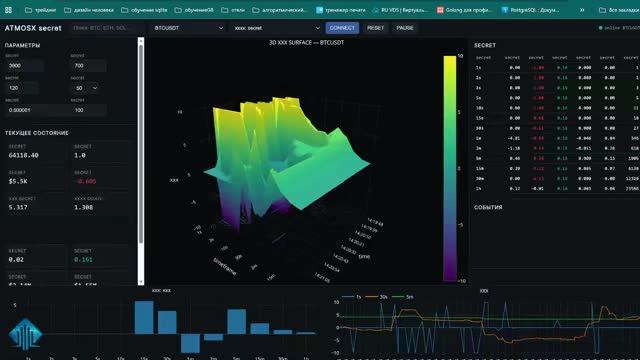Show more bookmarks with the double-chevron
The height and width of the screenshot is (360, 640).
(582, 10)
